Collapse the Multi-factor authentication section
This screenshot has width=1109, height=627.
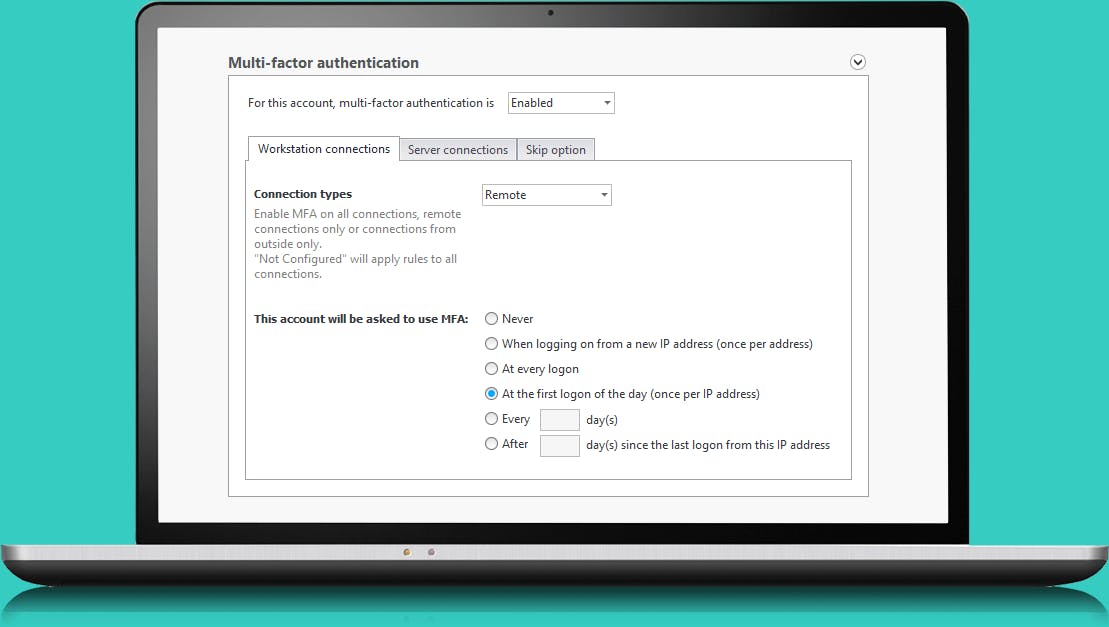click(x=857, y=61)
